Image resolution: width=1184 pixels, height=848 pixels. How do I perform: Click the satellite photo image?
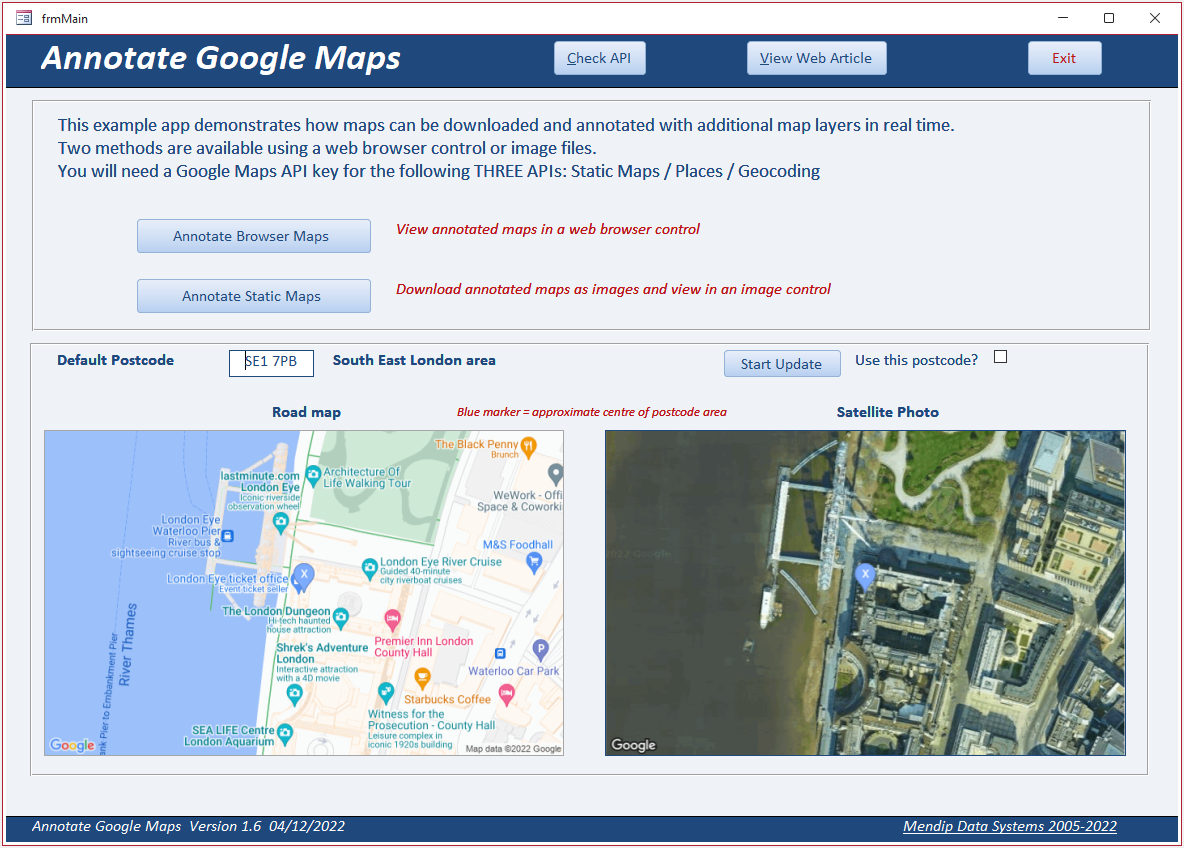click(865, 593)
